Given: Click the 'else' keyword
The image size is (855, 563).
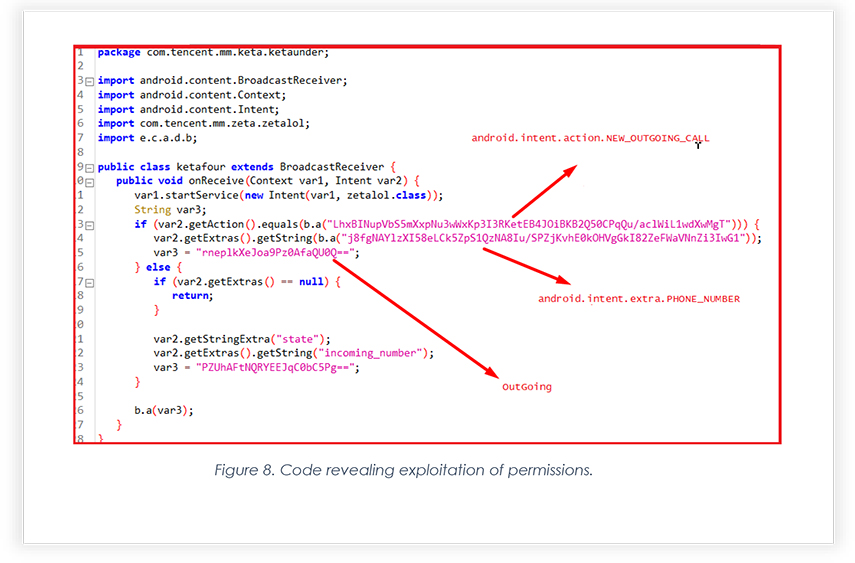Looking at the screenshot, I should [x=158, y=267].
